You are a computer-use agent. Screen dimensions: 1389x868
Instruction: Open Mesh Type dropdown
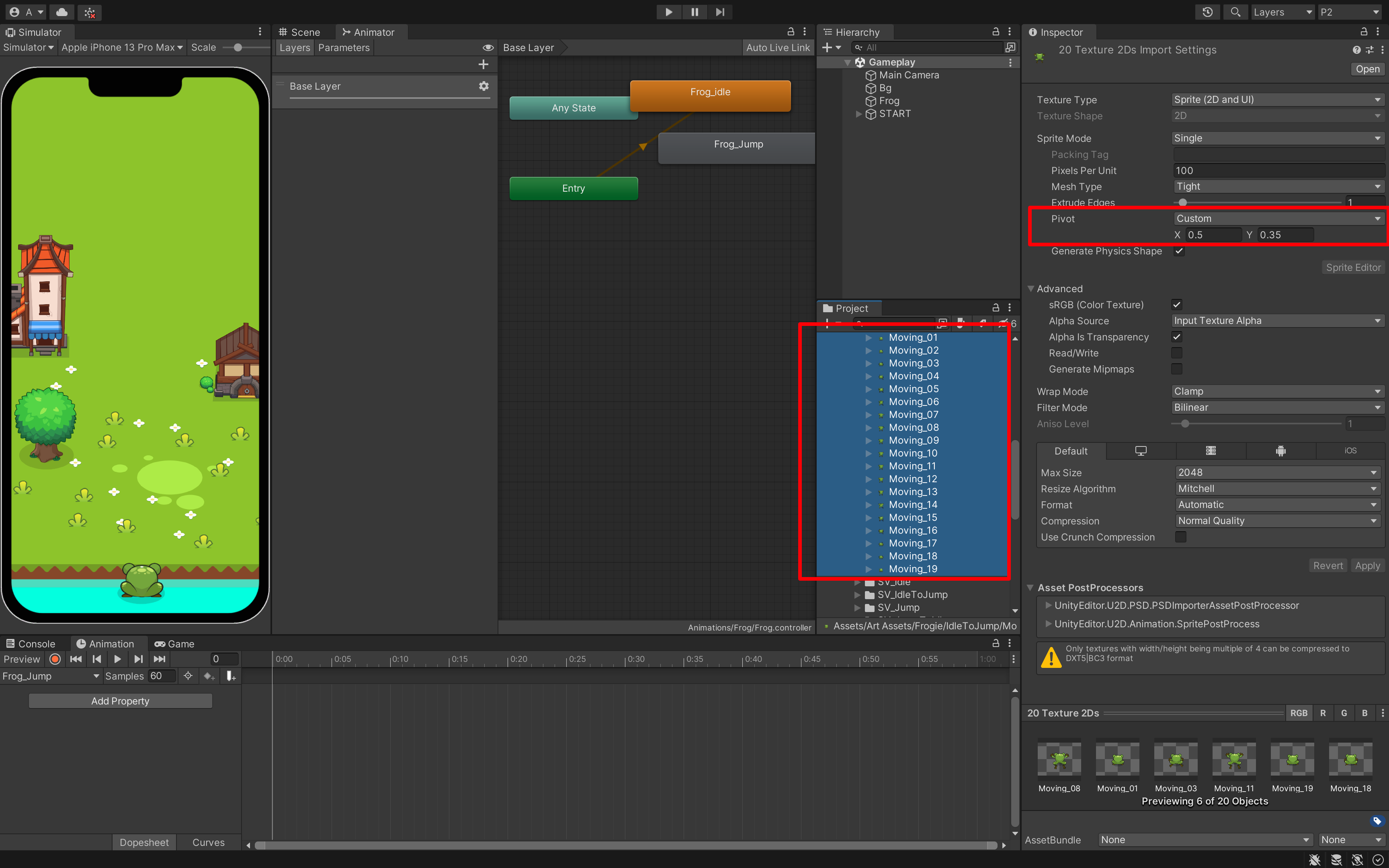[1279, 186]
